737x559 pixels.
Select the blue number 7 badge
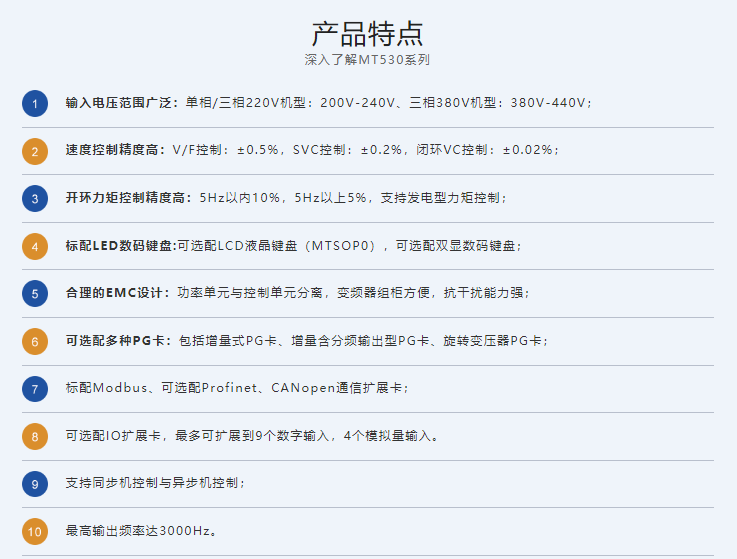tap(35, 388)
